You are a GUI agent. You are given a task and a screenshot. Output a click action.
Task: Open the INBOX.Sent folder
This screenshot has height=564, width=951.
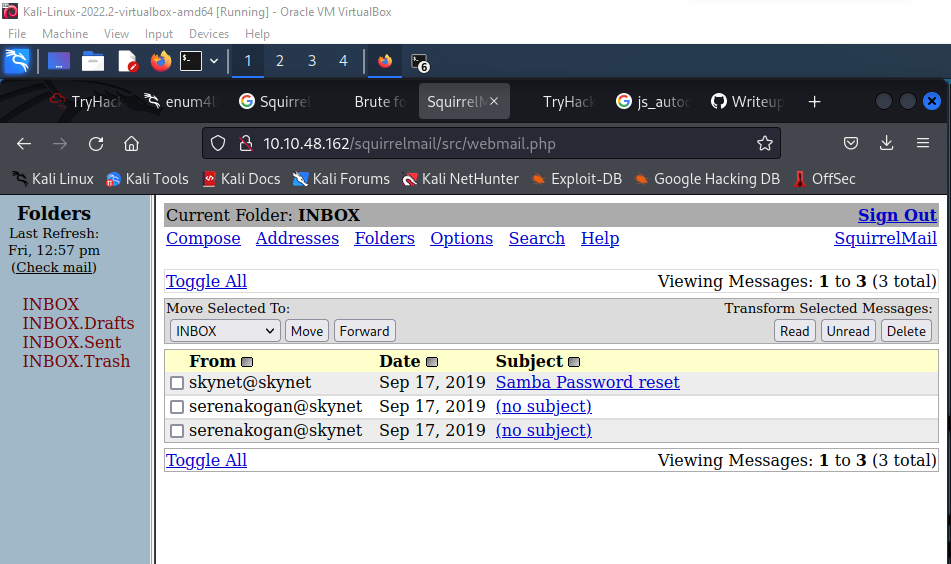tap(72, 343)
